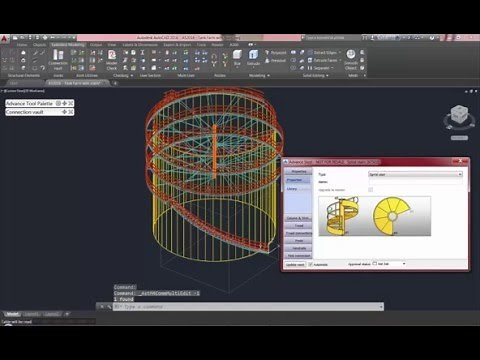Select the Model layout tab
This screenshot has width=480, height=360.
click(13, 314)
